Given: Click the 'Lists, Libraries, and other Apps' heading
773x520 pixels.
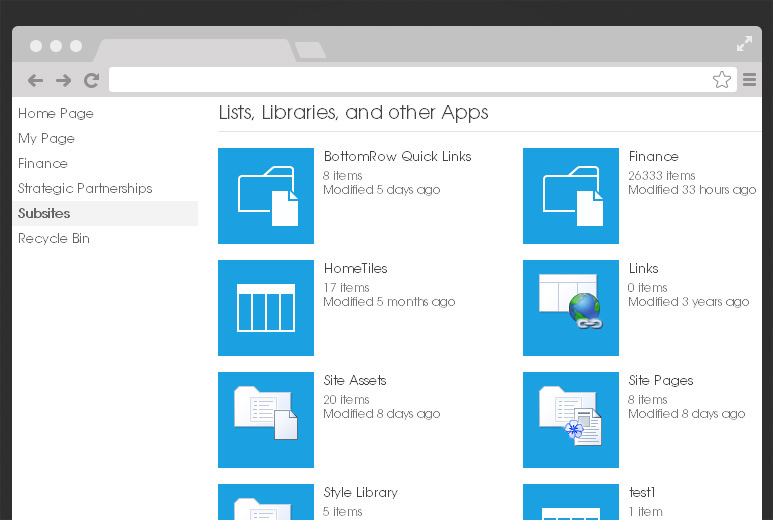Looking at the screenshot, I should click(353, 113).
